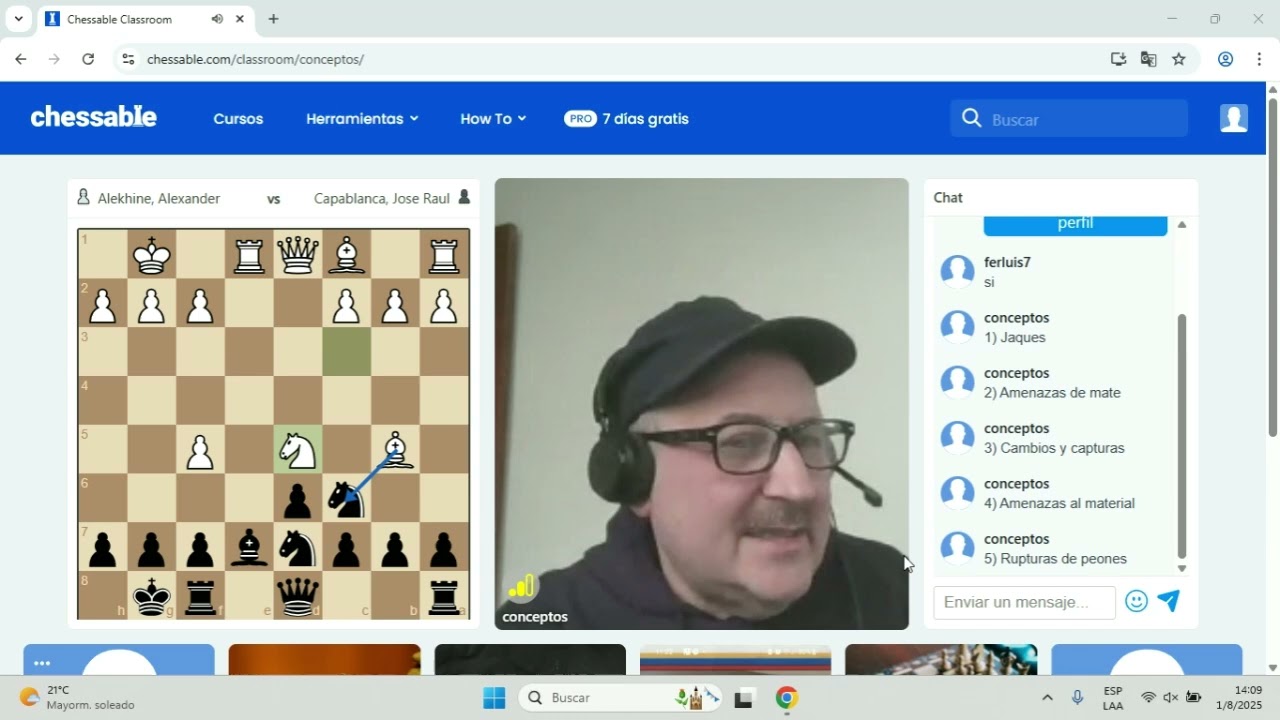The height and width of the screenshot is (720, 1280).
Task: Send the chat message with the arrow icon
Action: click(x=1169, y=601)
